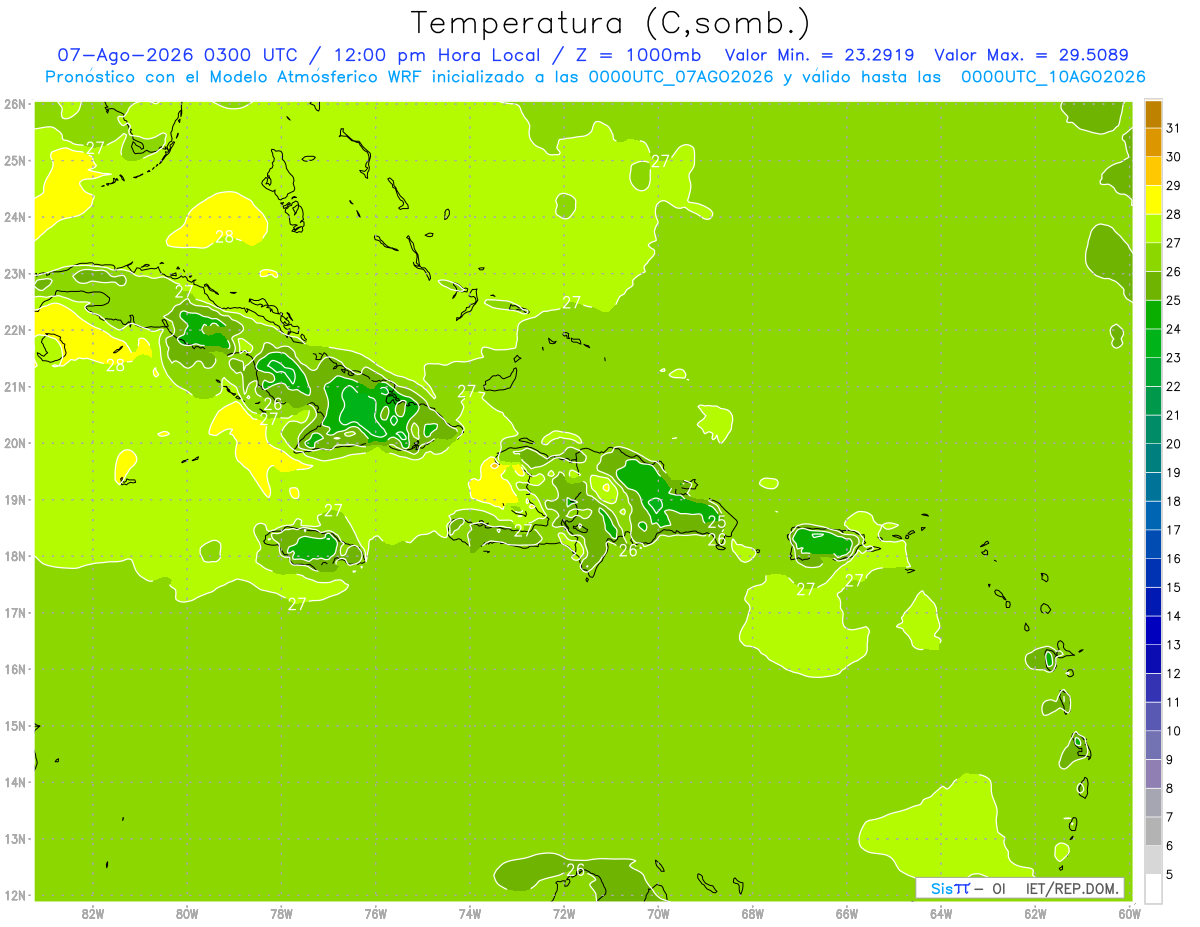Click the '64W' longitude axis label
Viewport: 1200px width, 927px height.
[941, 913]
